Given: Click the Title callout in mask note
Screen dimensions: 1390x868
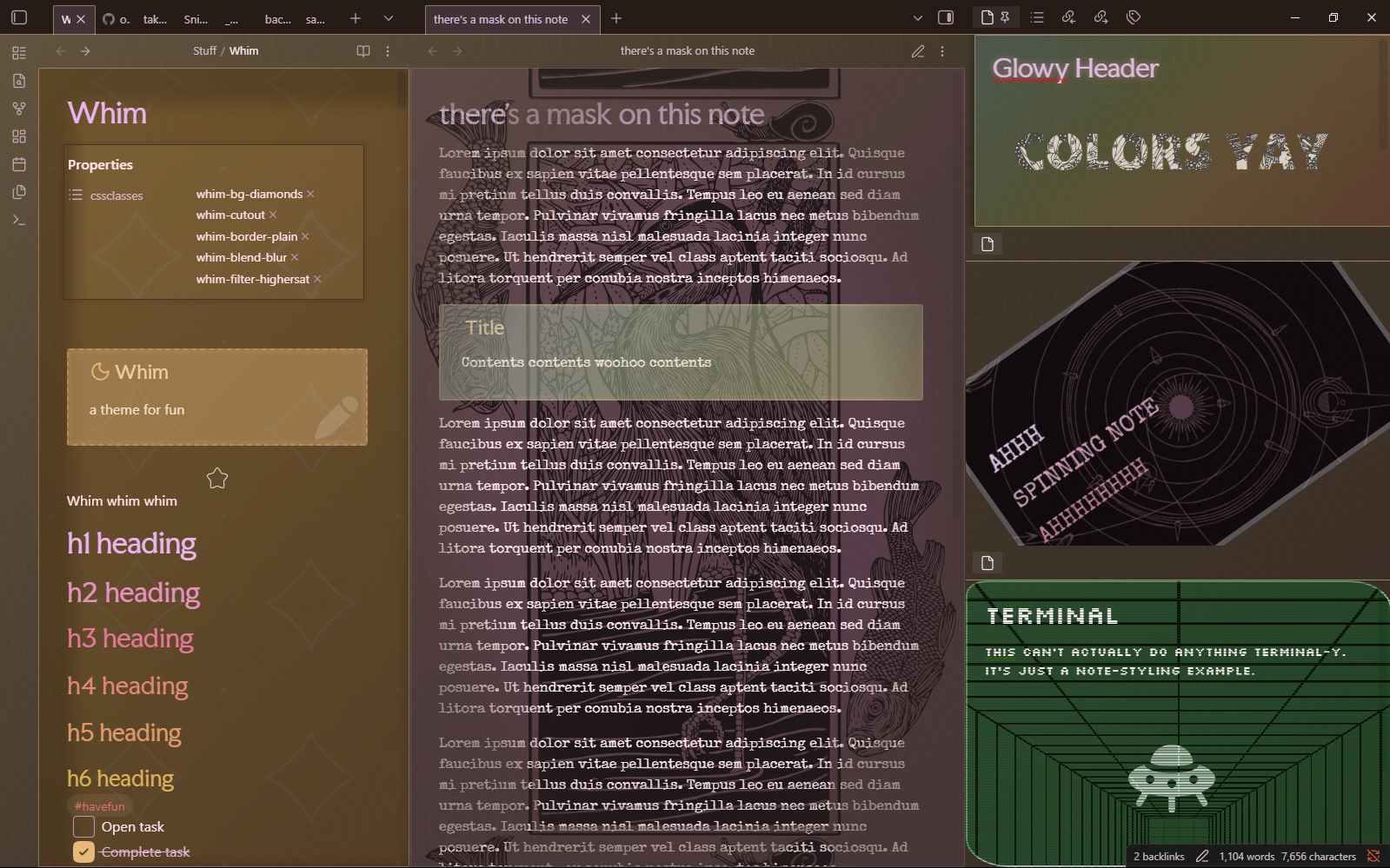Looking at the screenshot, I should click(485, 328).
